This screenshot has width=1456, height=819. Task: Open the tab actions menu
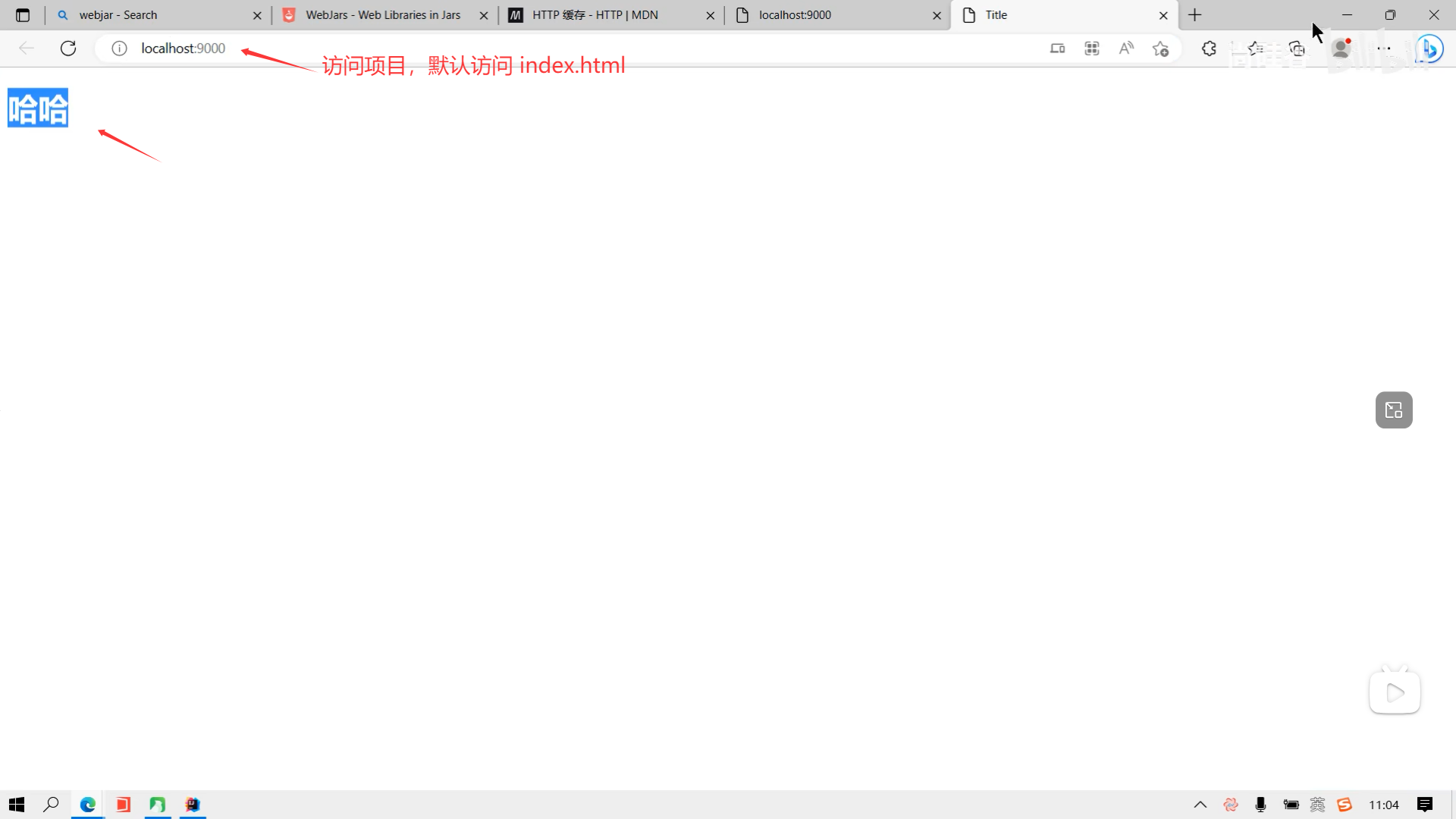(x=23, y=15)
